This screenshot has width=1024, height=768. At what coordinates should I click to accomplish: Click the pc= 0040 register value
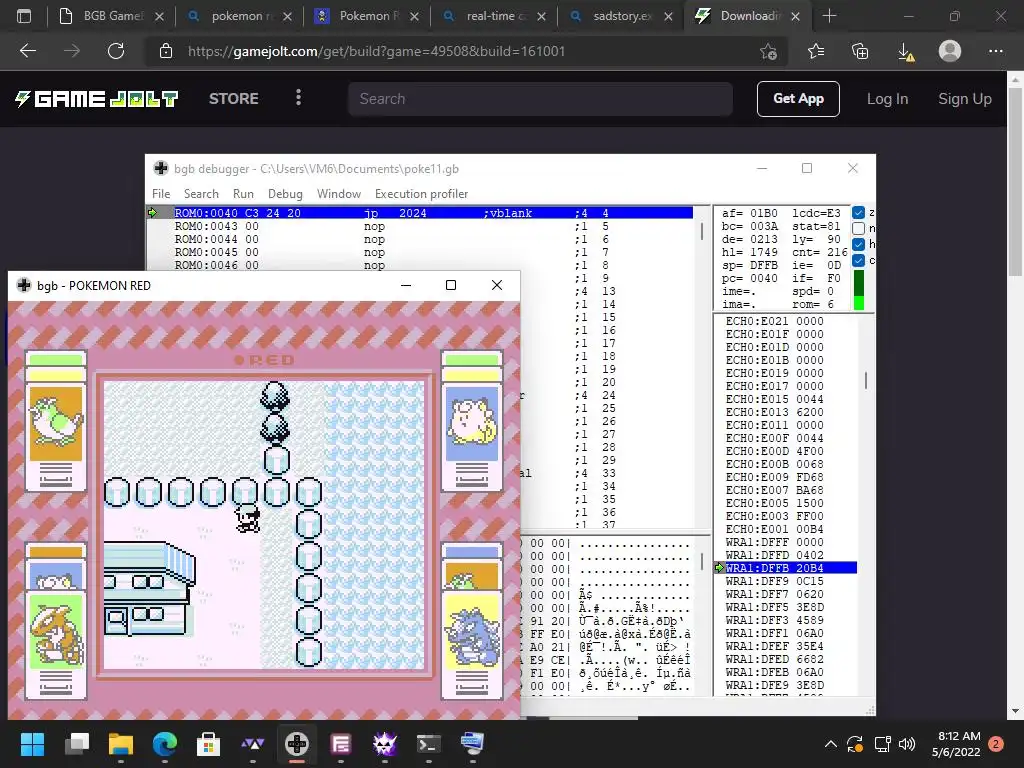750,278
